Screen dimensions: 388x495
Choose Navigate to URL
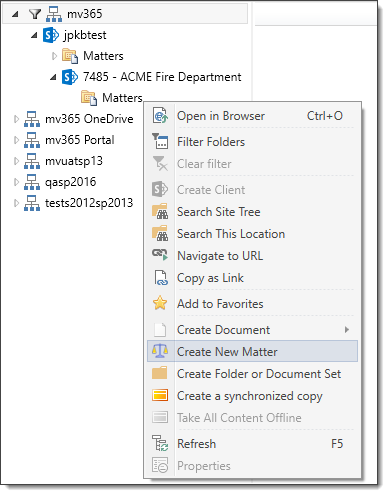pos(252,256)
